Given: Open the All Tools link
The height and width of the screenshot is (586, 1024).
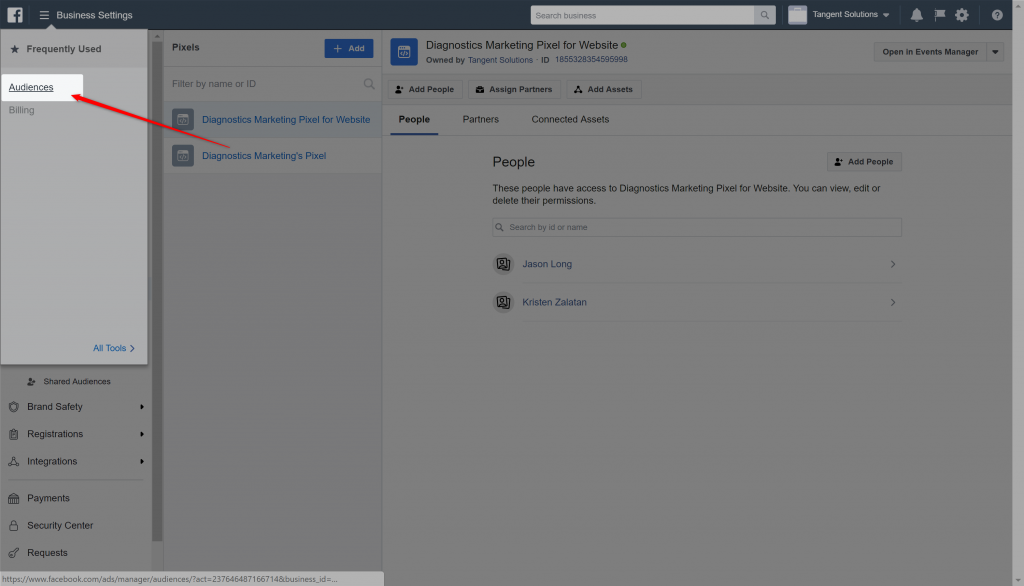Looking at the screenshot, I should click(x=114, y=348).
